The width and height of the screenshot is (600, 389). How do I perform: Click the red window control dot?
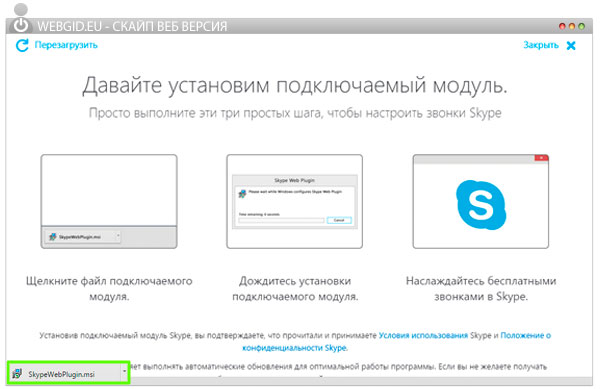pyautogui.click(x=562, y=26)
